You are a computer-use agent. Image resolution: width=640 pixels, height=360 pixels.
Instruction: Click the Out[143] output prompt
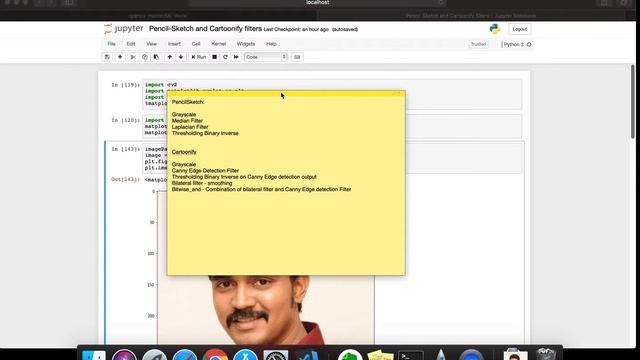point(125,180)
